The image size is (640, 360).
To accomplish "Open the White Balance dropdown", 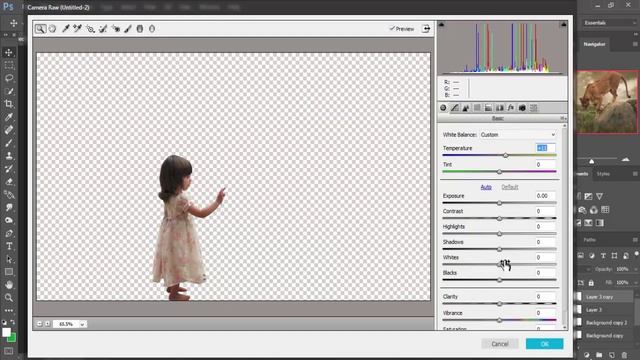I will point(518,135).
